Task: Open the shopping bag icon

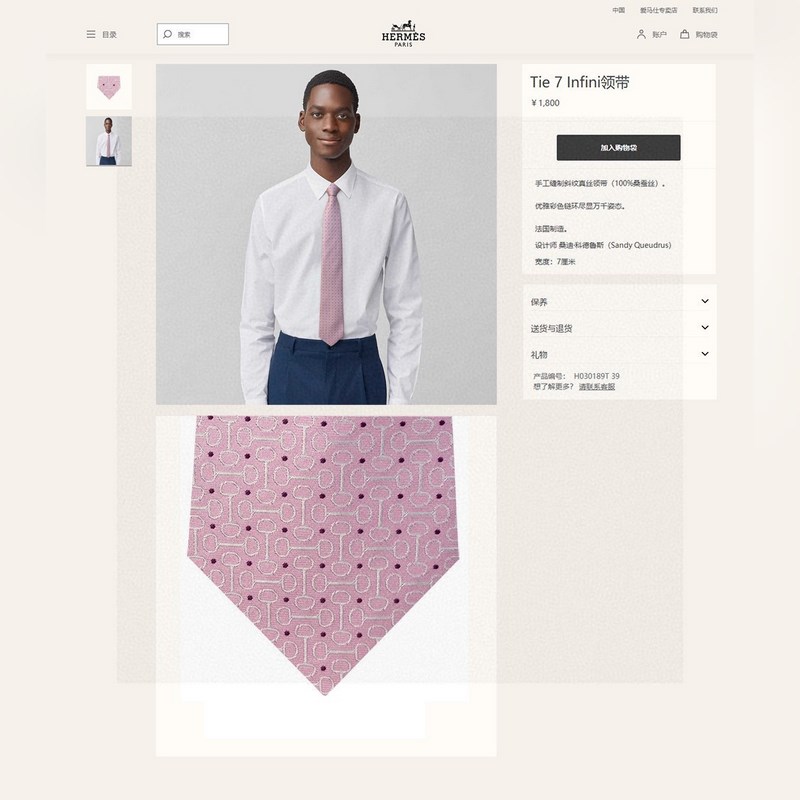Action: [x=685, y=34]
